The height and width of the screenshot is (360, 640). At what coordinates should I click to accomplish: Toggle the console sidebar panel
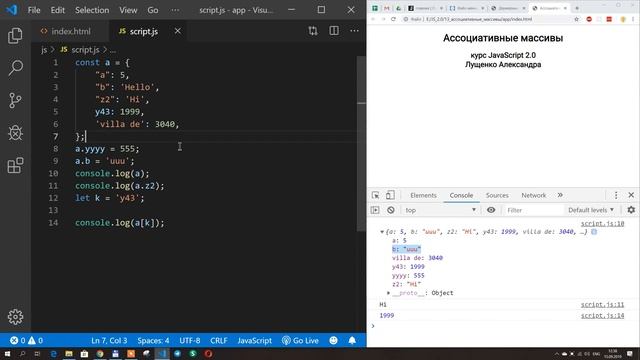[x=375, y=210]
